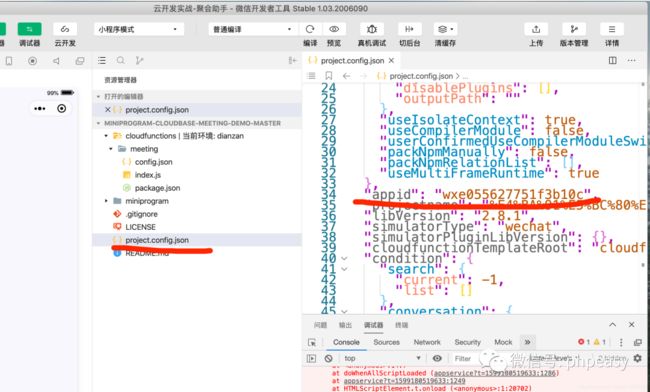
Task: Switch to the problems (问题) panel tab
Action: (x=320, y=325)
